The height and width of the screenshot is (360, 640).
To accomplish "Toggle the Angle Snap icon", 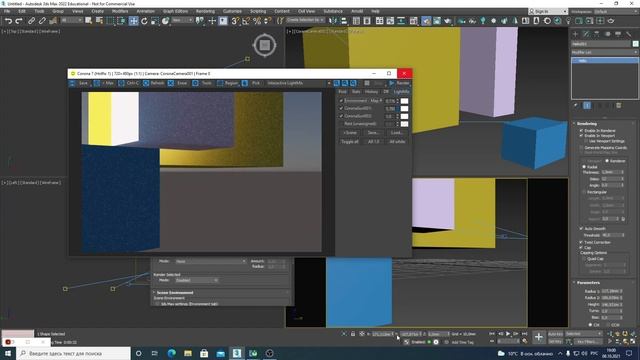I will tap(246, 21).
